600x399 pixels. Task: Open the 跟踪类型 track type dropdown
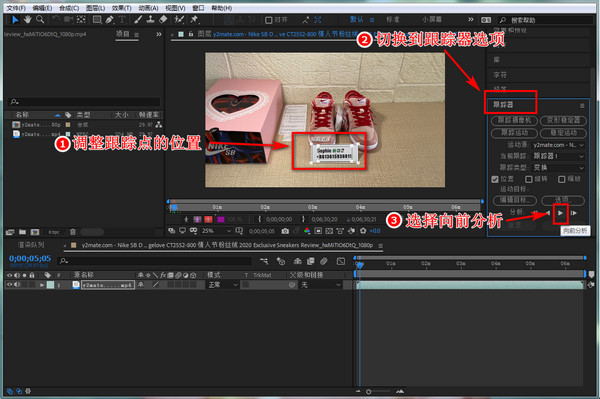coord(558,168)
